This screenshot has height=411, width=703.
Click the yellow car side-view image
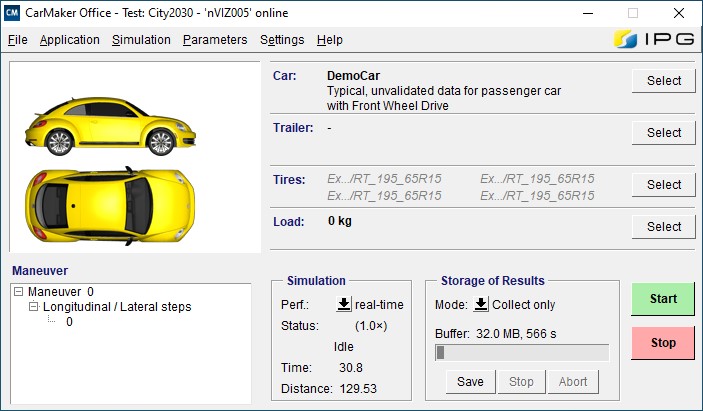pyautogui.click(x=110, y=126)
